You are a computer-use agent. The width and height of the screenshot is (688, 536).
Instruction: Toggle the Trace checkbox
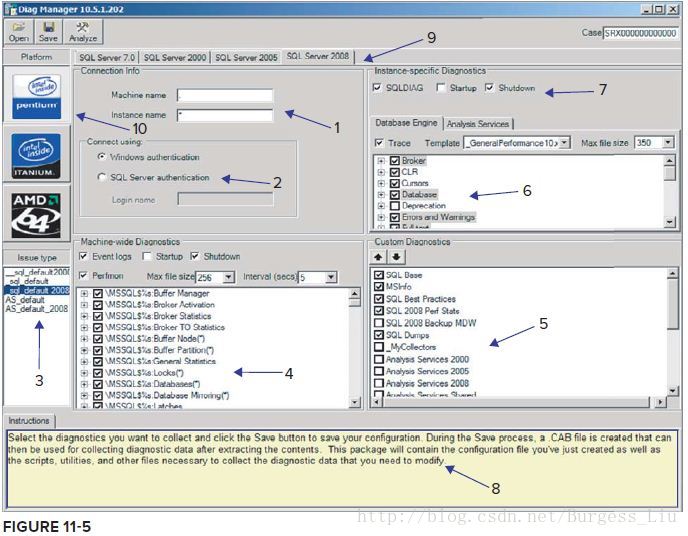379,143
